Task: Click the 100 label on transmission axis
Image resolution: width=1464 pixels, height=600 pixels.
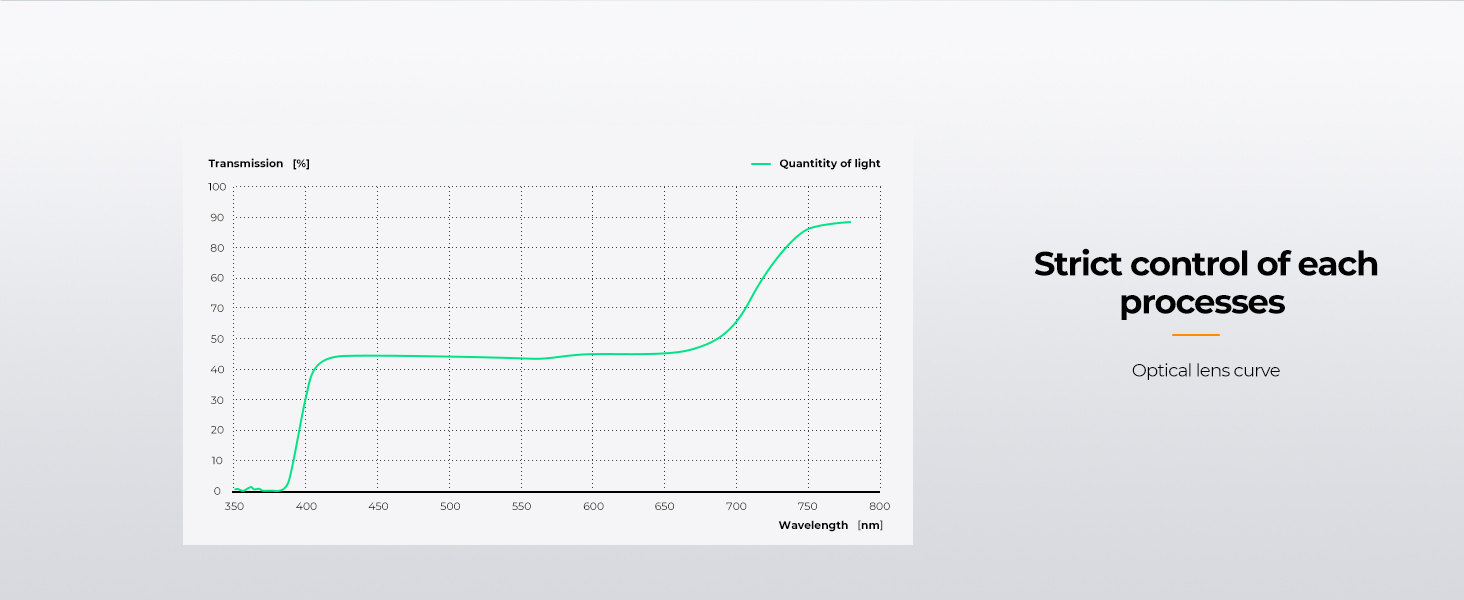Action: (x=217, y=187)
